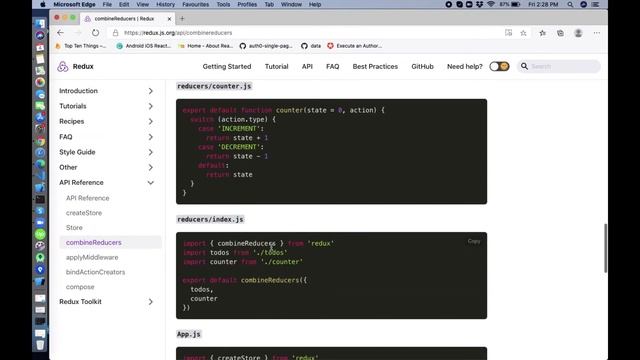Screen dimensions: 640x360
Task: Copy the reducers/index.js code block
Action: 474,241
